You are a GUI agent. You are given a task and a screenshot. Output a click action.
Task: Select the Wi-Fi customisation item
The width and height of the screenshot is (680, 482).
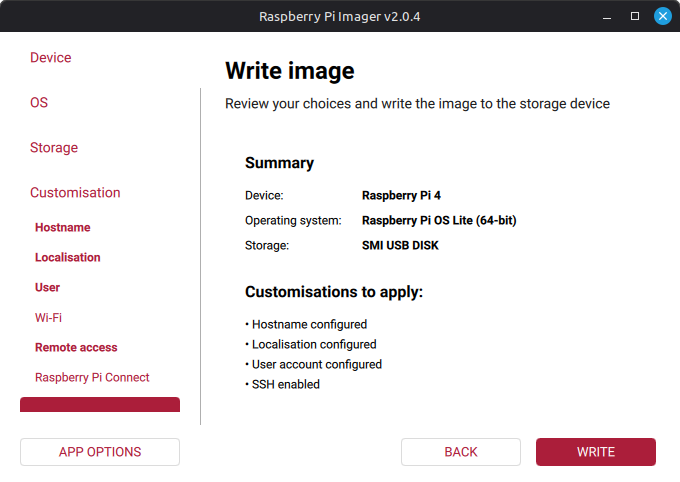48,318
